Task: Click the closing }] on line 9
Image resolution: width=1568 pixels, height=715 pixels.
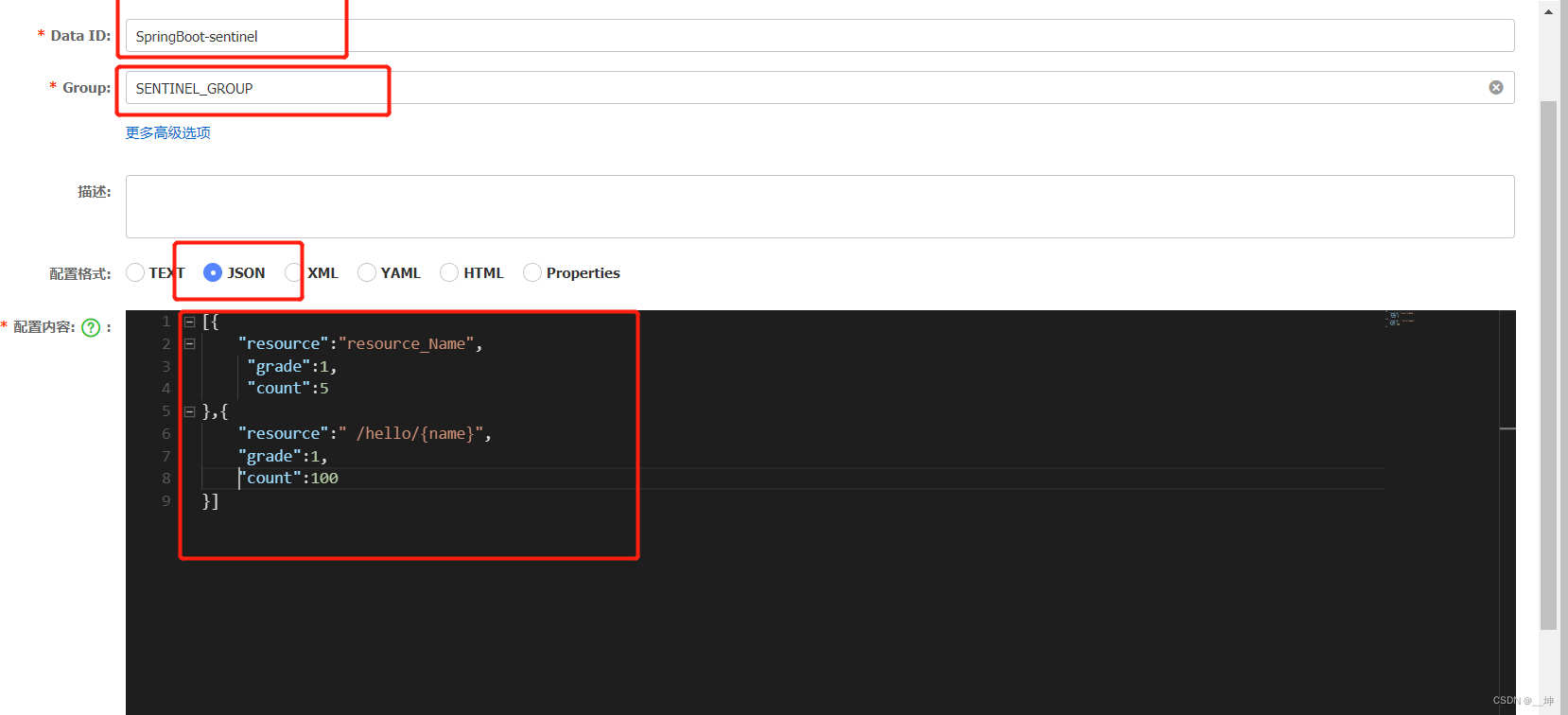Action: point(210,500)
